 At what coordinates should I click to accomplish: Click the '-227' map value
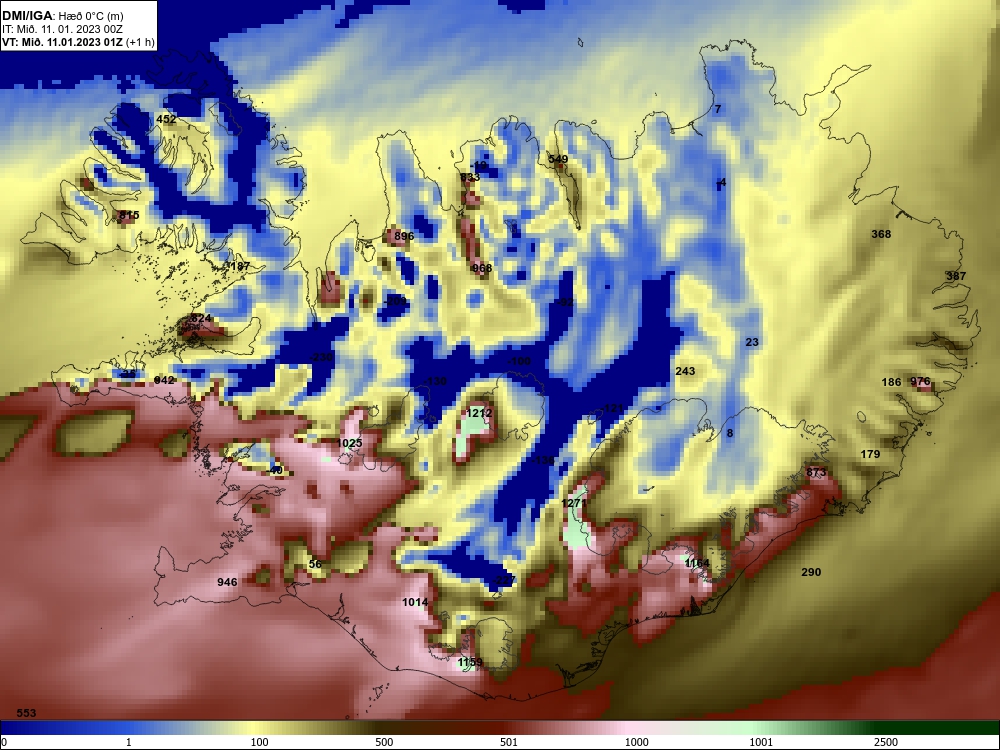tap(504, 580)
